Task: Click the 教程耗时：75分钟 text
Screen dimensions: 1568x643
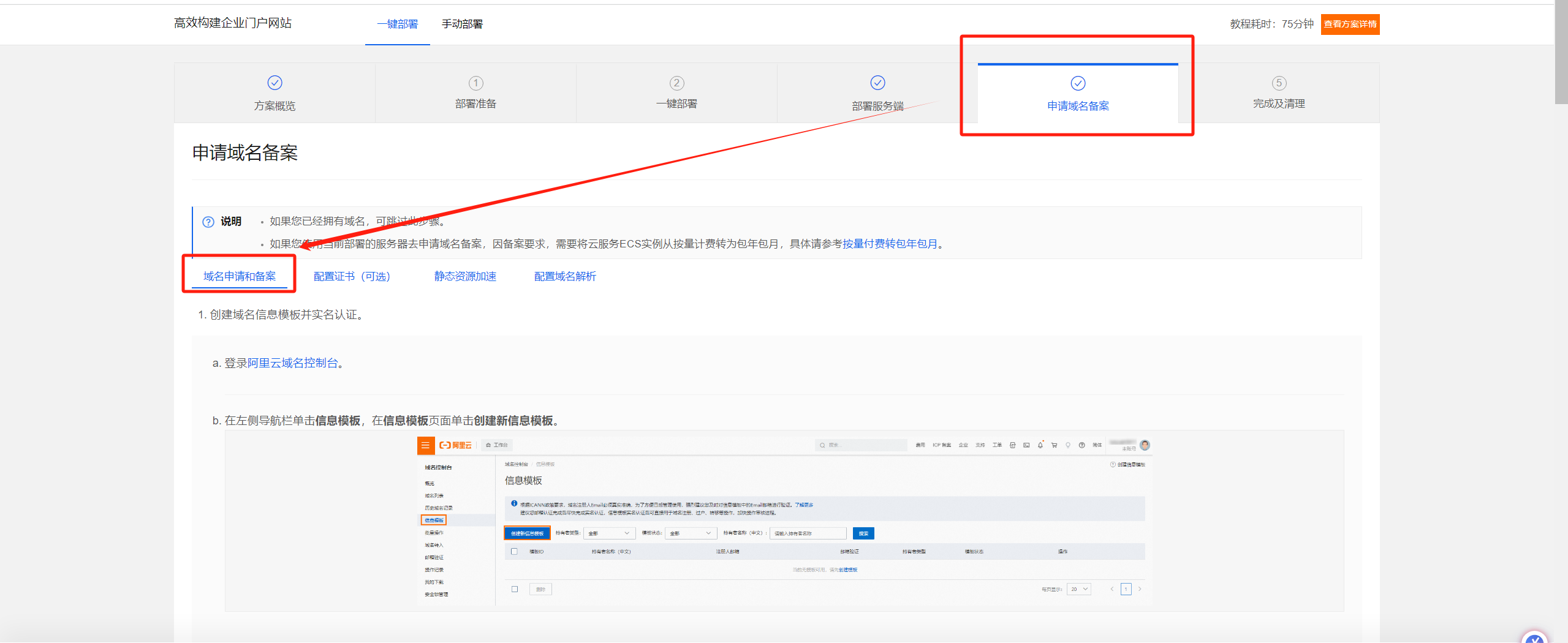Action: (1272, 24)
